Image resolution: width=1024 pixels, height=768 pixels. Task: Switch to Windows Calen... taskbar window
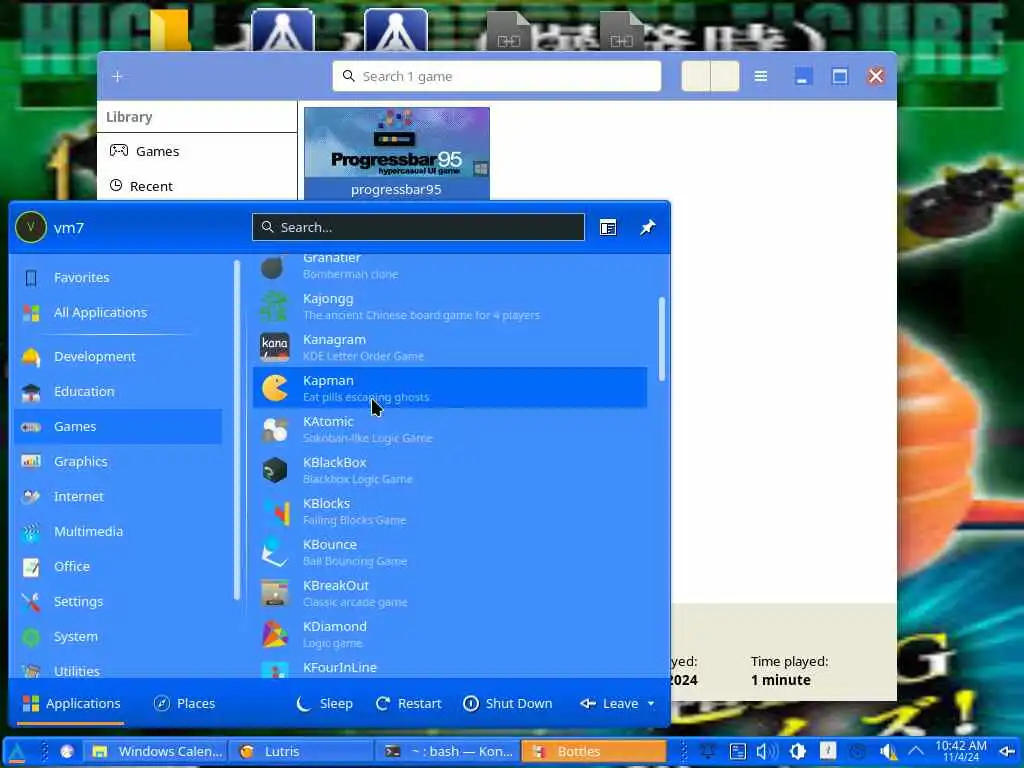pos(157,752)
